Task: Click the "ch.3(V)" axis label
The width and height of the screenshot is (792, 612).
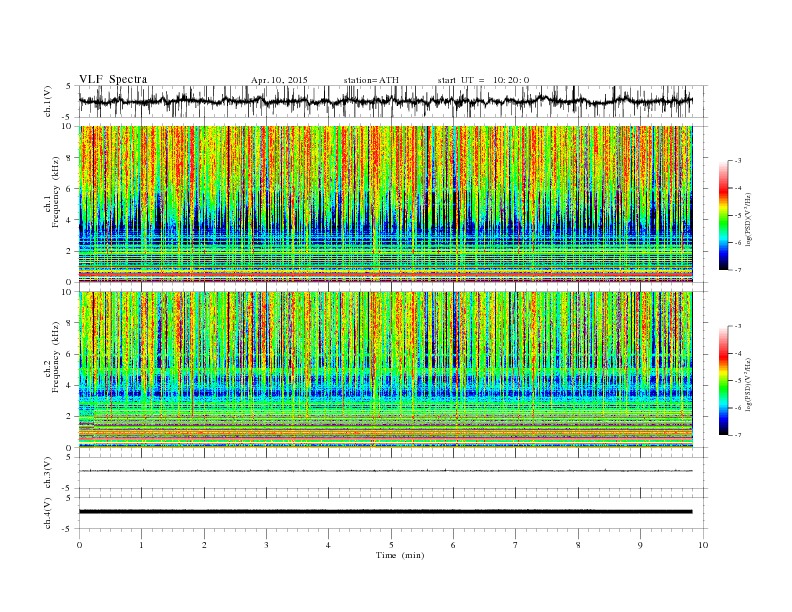Action: (x=48, y=473)
